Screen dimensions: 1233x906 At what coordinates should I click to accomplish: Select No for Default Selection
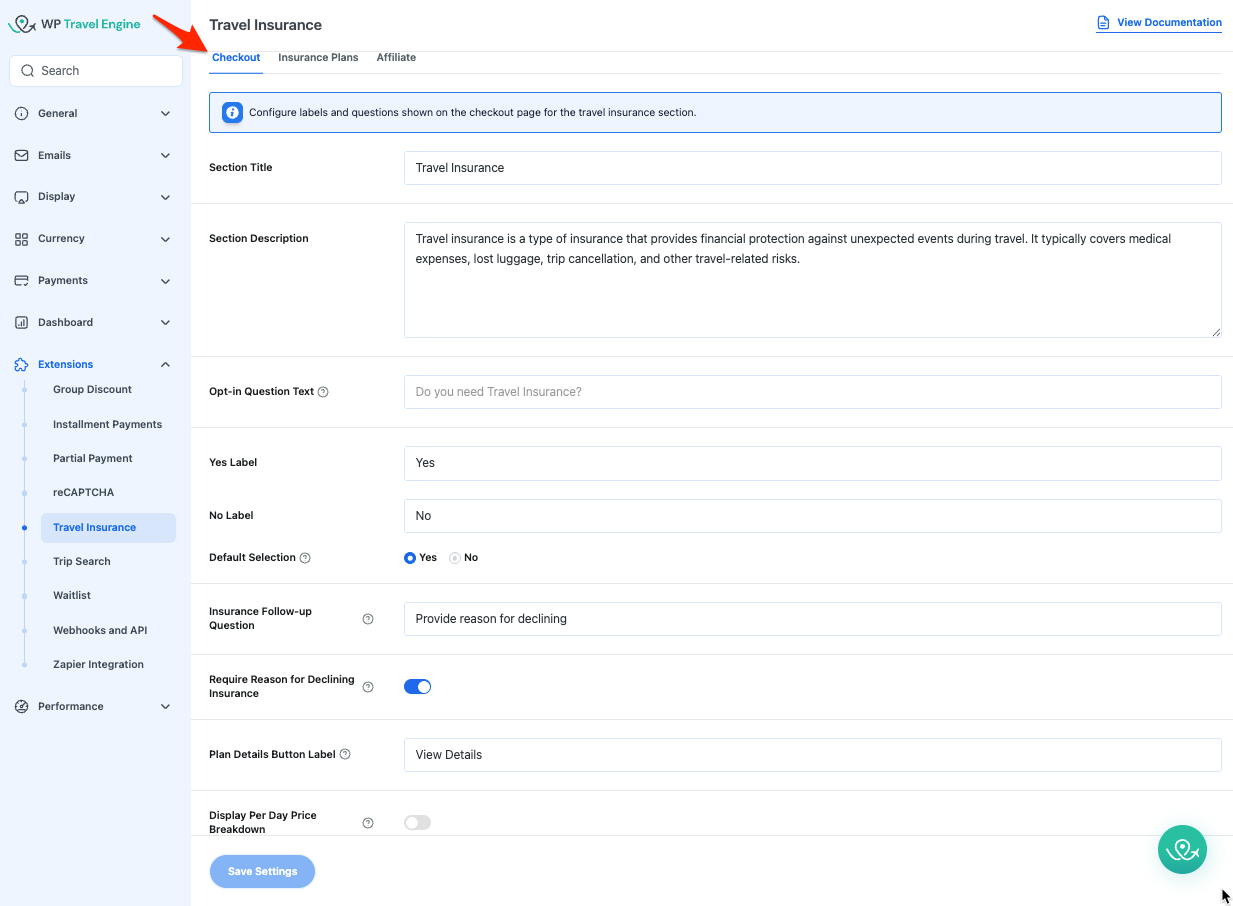tap(456, 558)
